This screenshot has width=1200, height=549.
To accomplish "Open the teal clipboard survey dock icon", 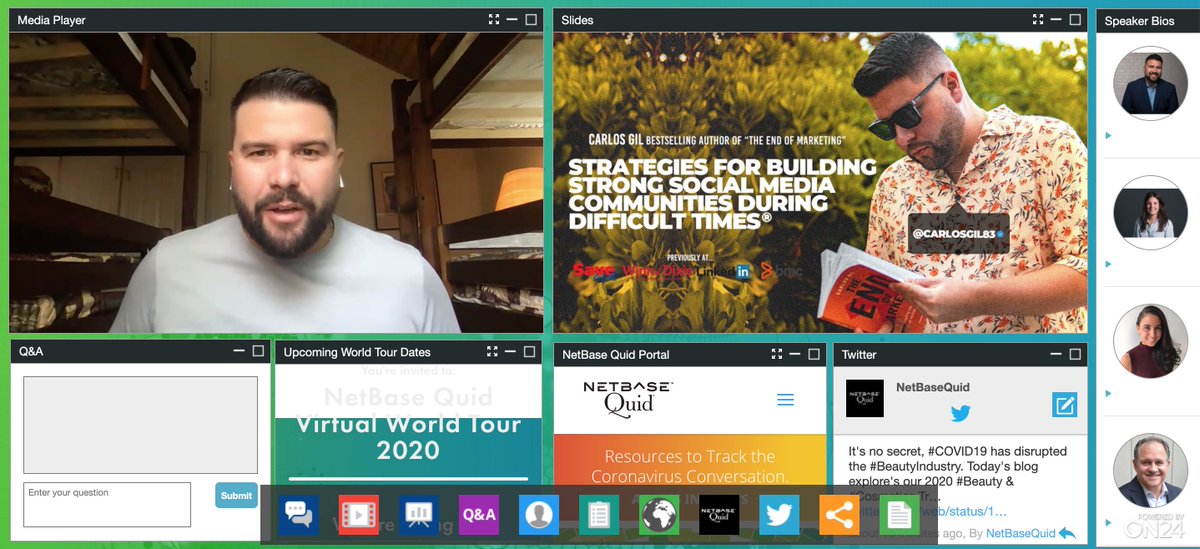I will coord(599,515).
